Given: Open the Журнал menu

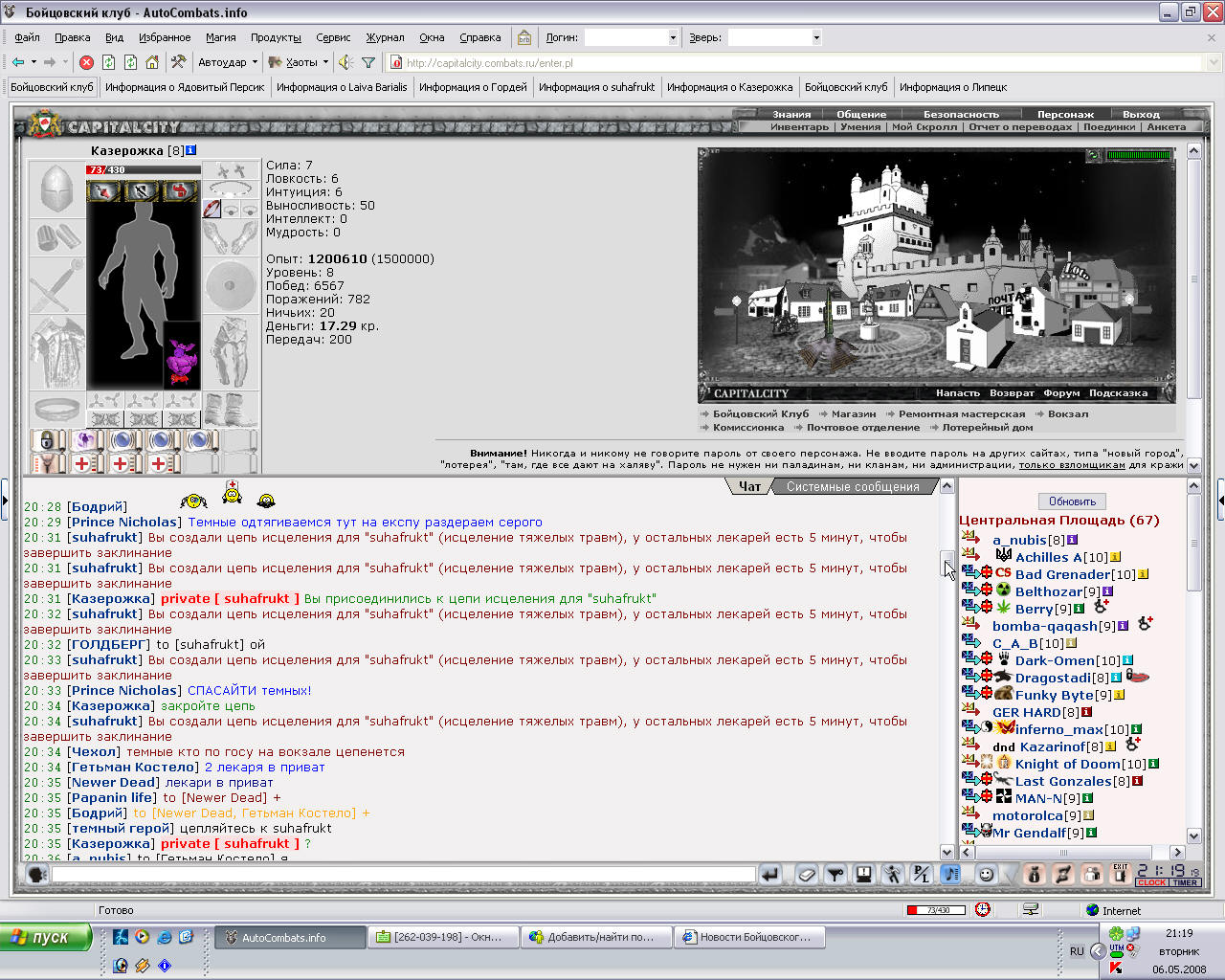Looking at the screenshot, I should point(385,37).
